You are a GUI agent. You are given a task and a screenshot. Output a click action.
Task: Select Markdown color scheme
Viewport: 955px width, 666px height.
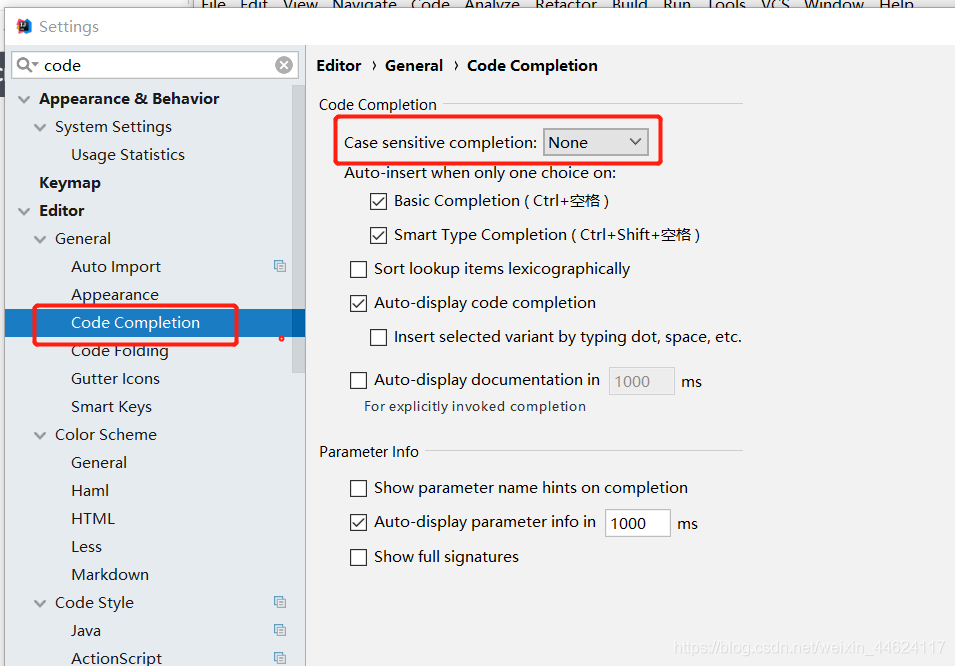(x=110, y=575)
